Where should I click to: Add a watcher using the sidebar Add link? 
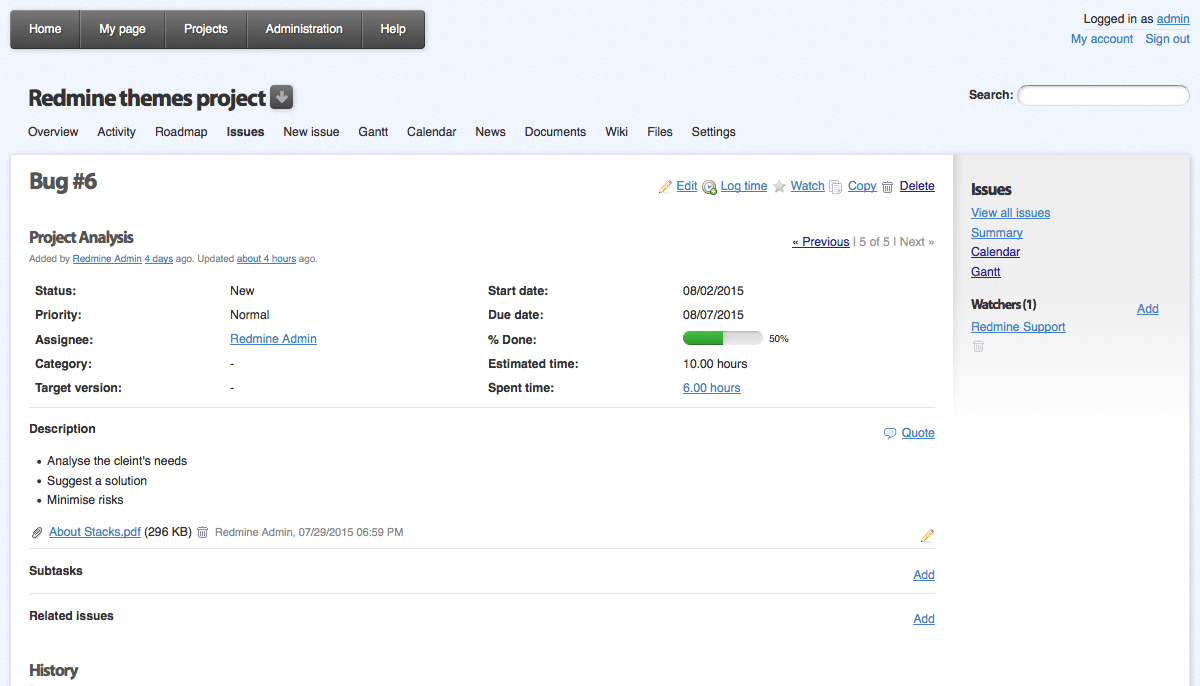[1148, 309]
